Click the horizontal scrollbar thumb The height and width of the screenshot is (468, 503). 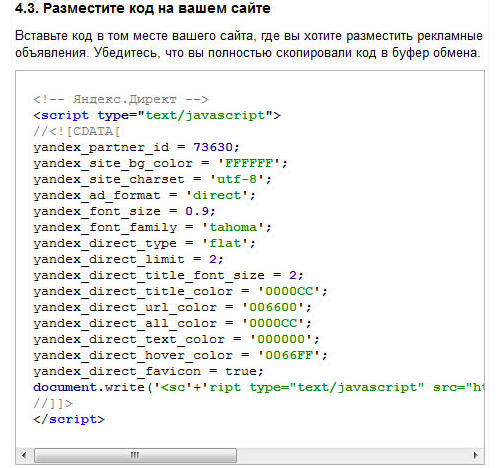click(135, 455)
